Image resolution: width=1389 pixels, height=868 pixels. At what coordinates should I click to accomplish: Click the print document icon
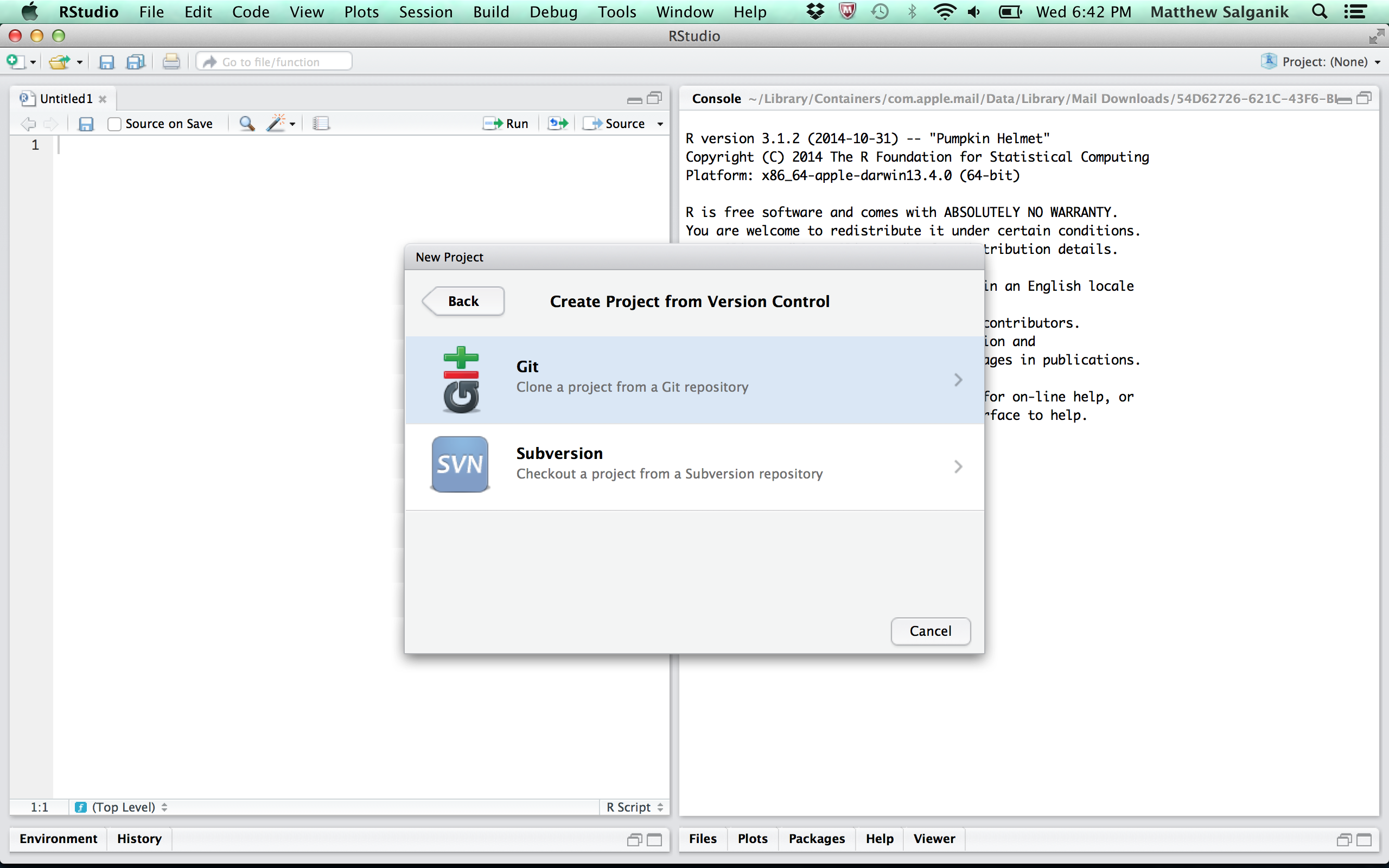[171, 61]
